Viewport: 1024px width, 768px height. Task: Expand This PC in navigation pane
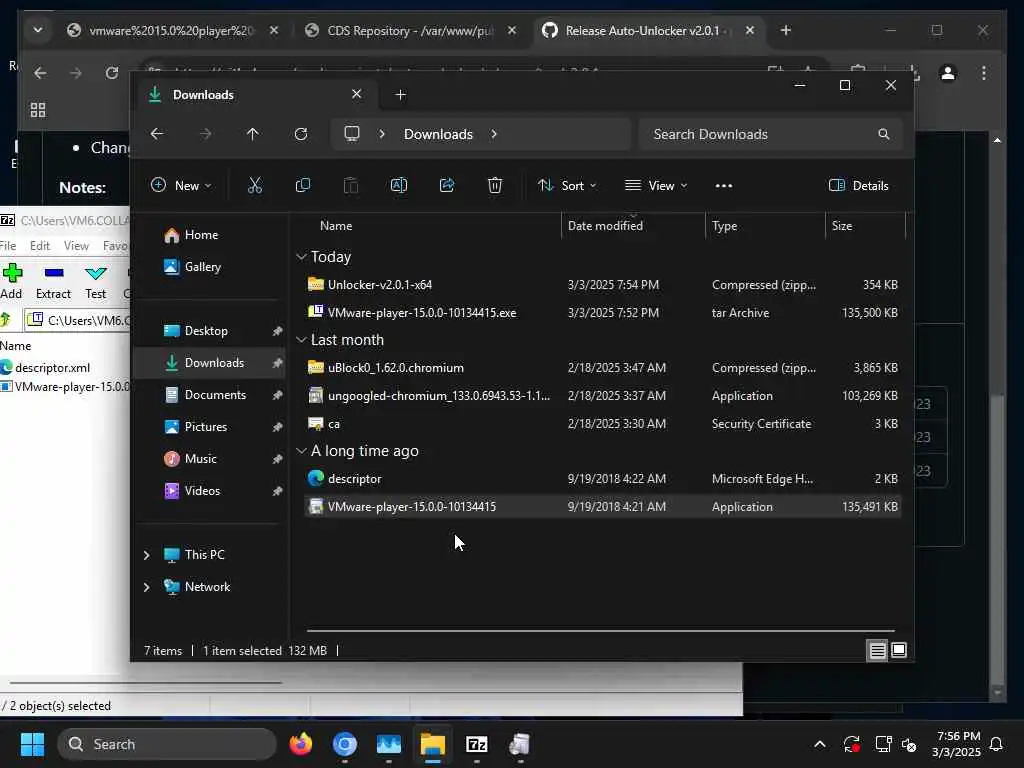click(146, 555)
